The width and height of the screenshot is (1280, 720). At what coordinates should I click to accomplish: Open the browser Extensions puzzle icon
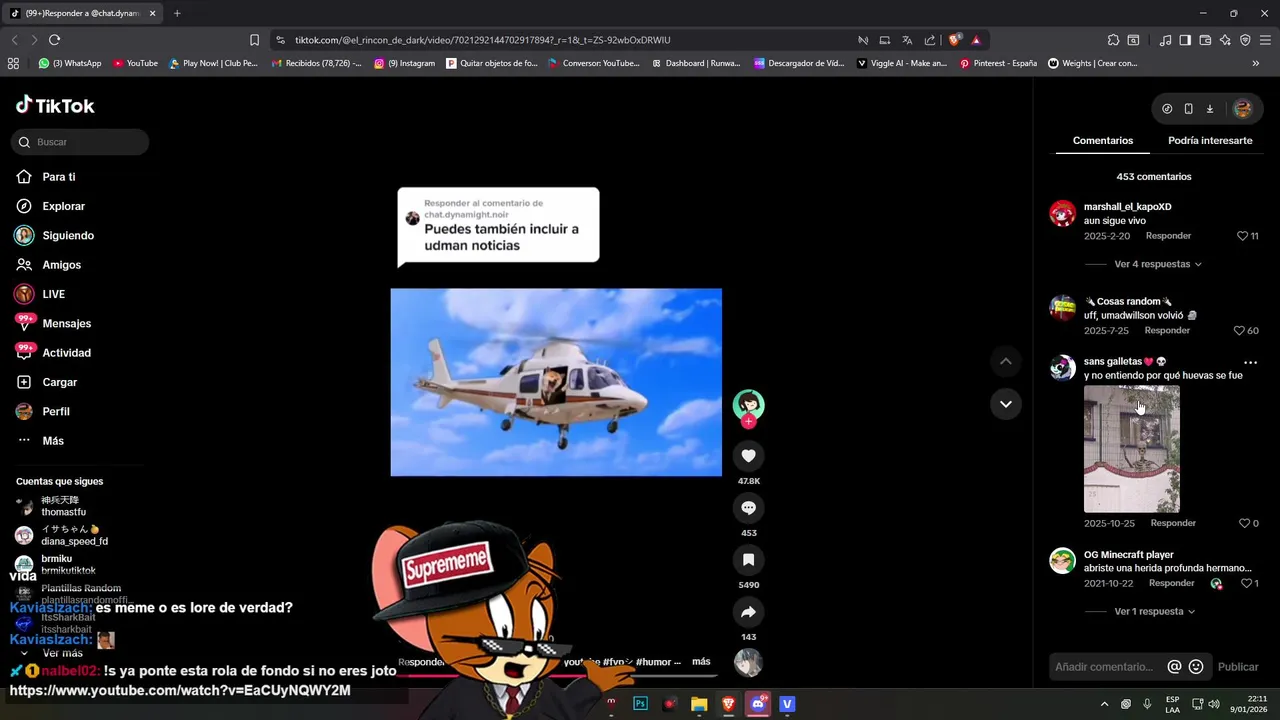coord(1113,40)
